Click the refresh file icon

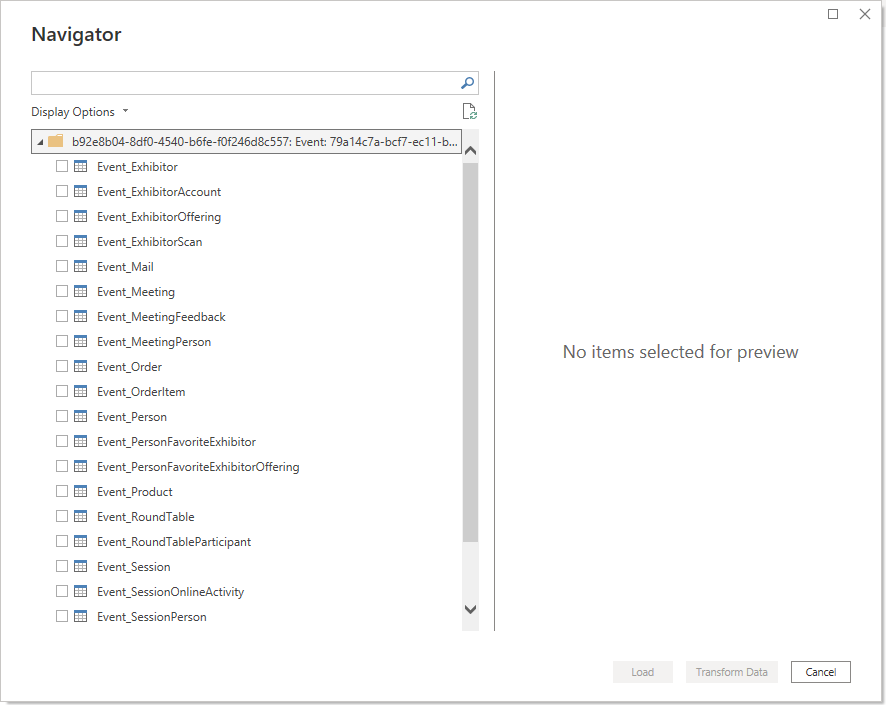tap(470, 111)
